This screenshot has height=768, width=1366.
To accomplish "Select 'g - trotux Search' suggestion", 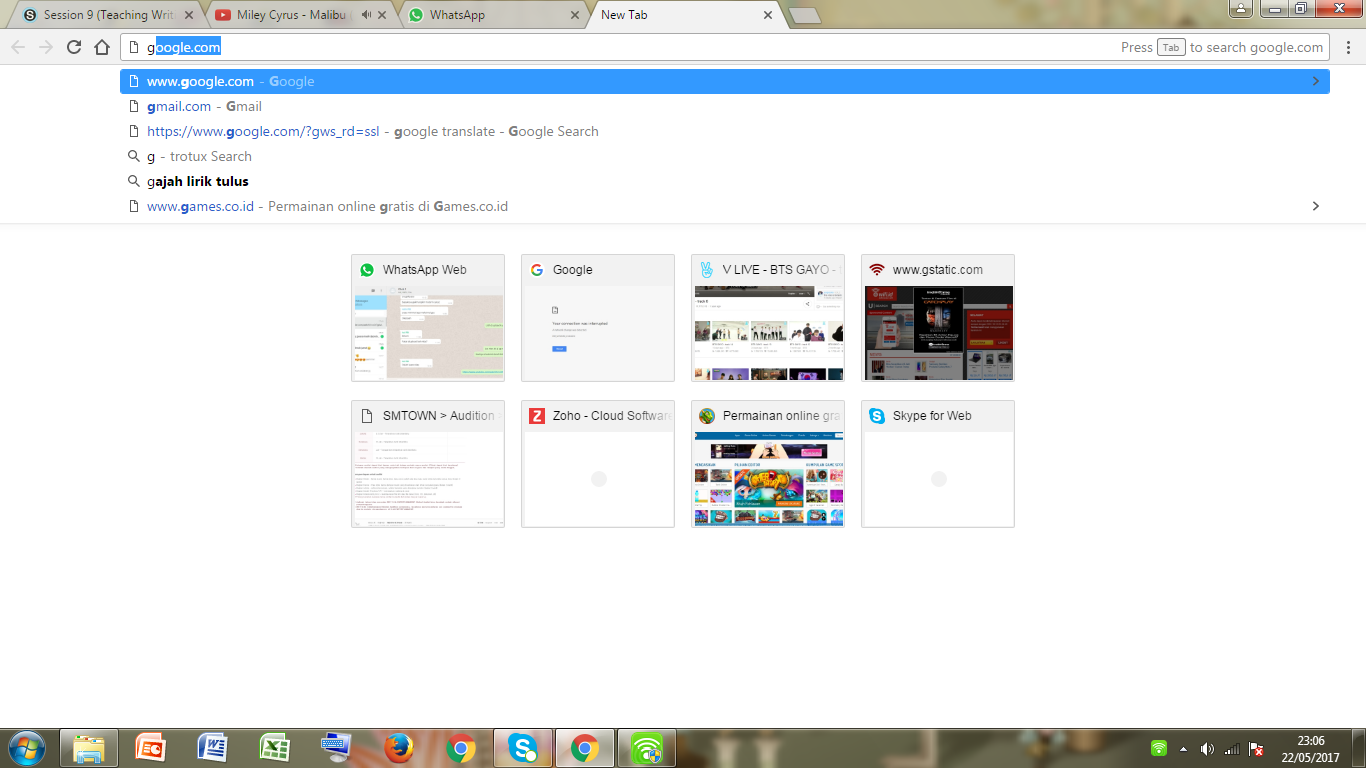I will [x=725, y=156].
